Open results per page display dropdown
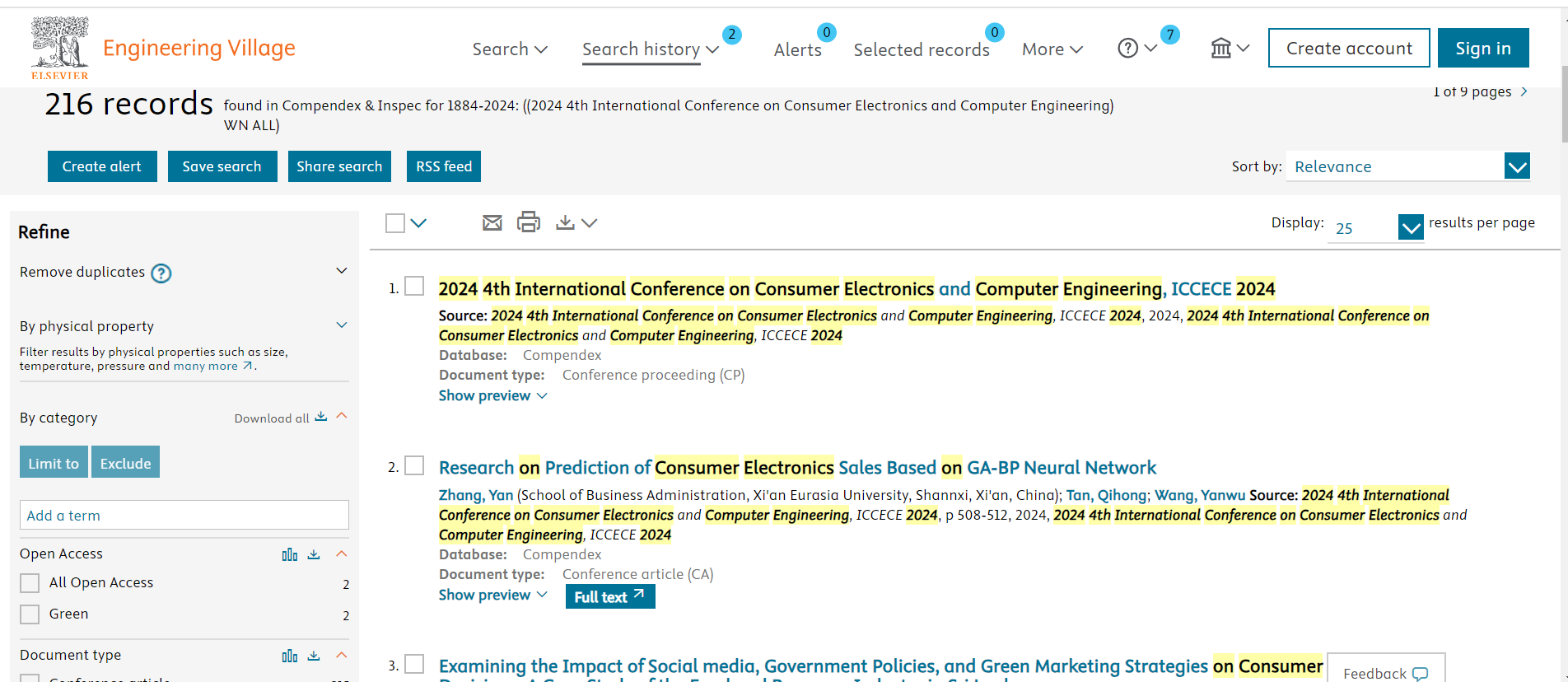 click(1375, 227)
